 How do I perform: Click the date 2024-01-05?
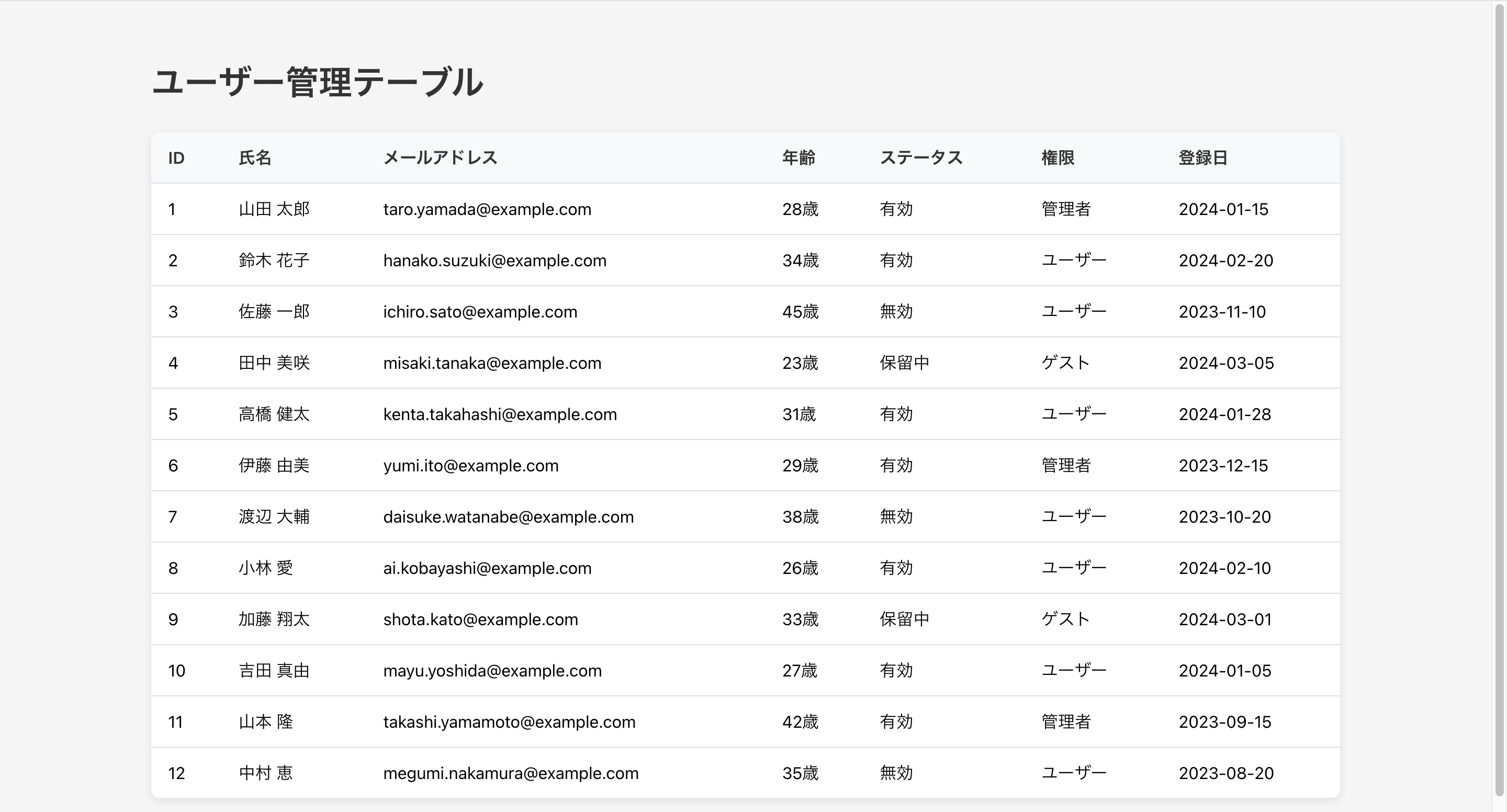click(x=1224, y=671)
